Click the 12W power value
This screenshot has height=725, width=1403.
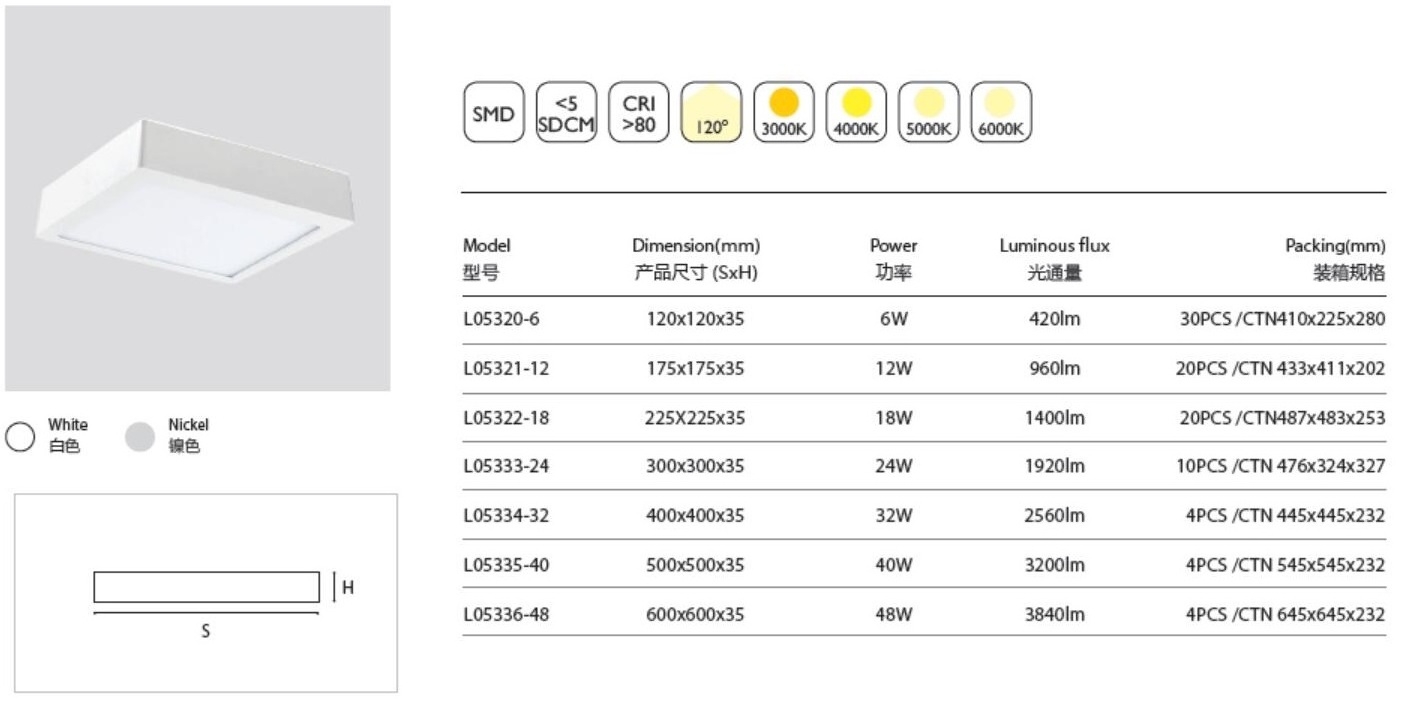point(894,369)
